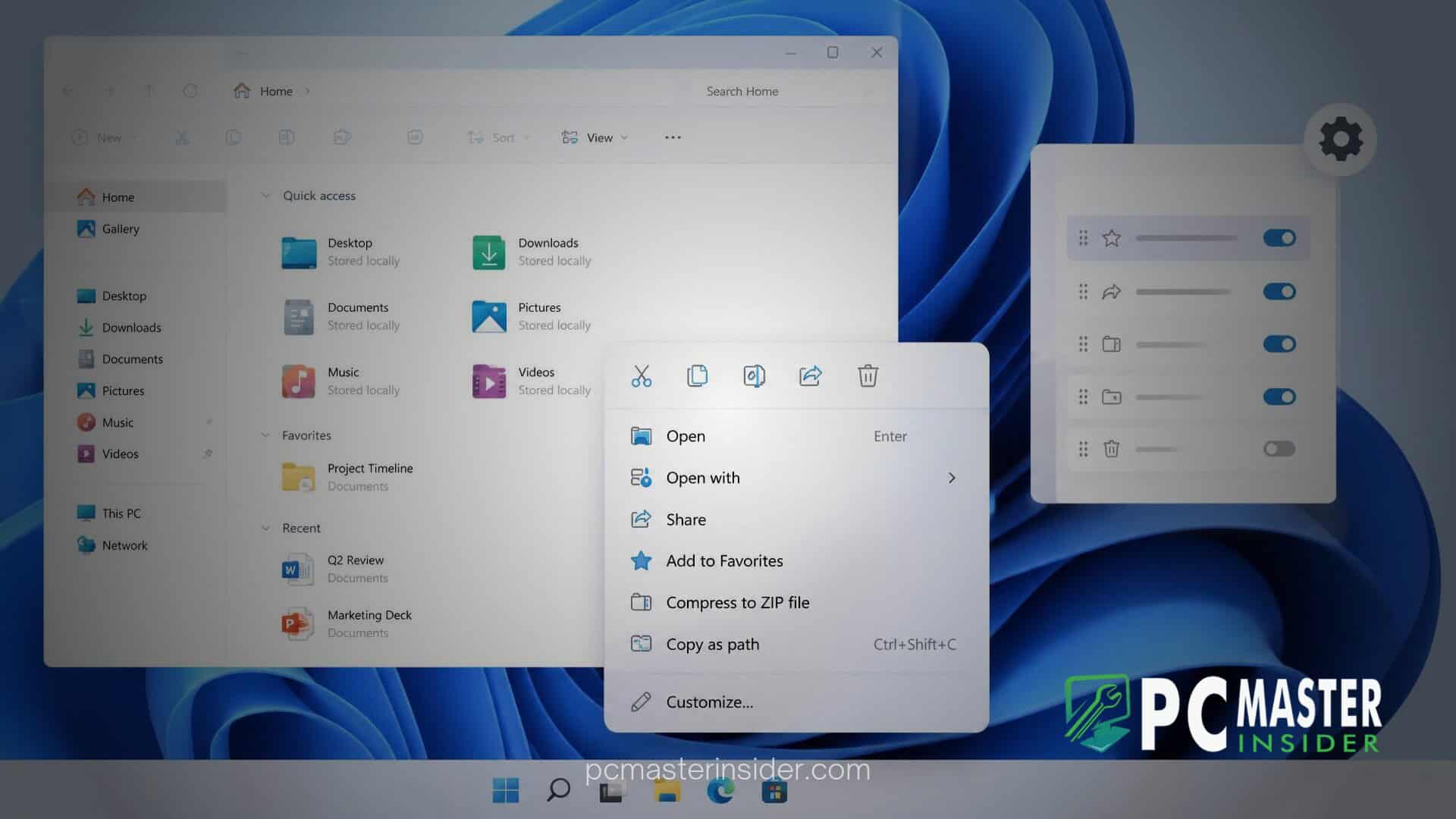Viewport: 1456px width, 819px height.
Task: Toggle the copy-path folder row switch
Action: coord(1279,397)
